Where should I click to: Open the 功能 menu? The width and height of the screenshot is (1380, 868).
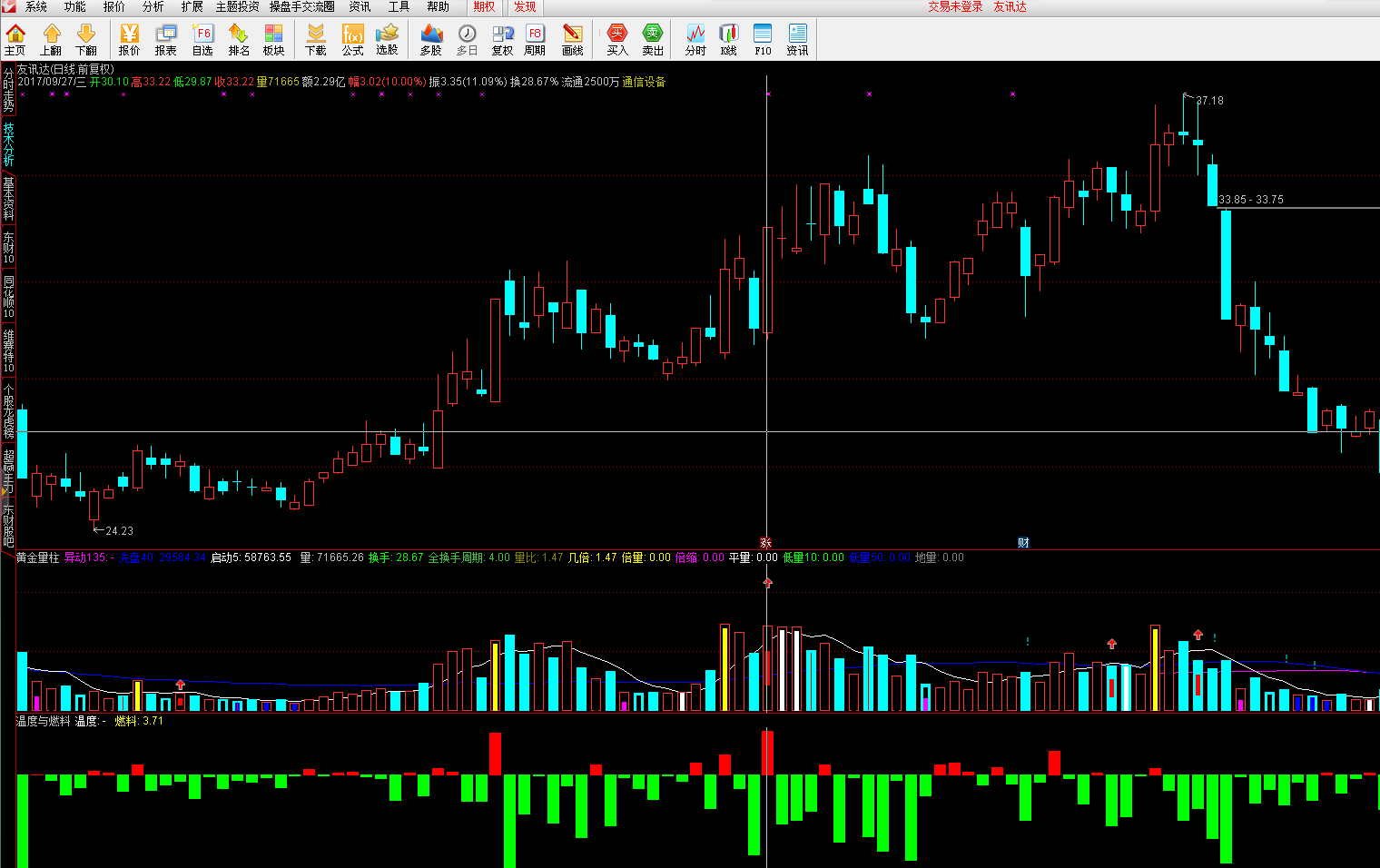point(74,6)
